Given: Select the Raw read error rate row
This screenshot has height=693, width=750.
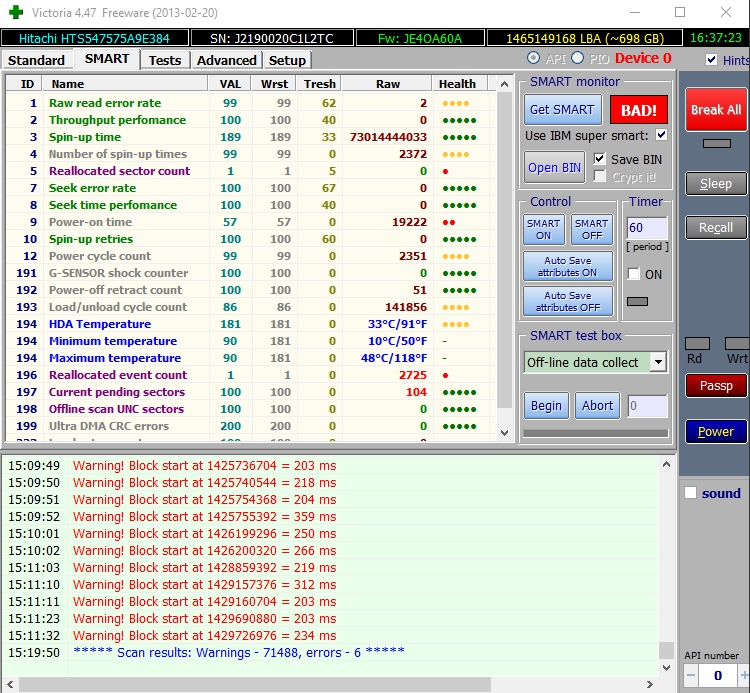Looking at the screenshot, I should point(249,103).
